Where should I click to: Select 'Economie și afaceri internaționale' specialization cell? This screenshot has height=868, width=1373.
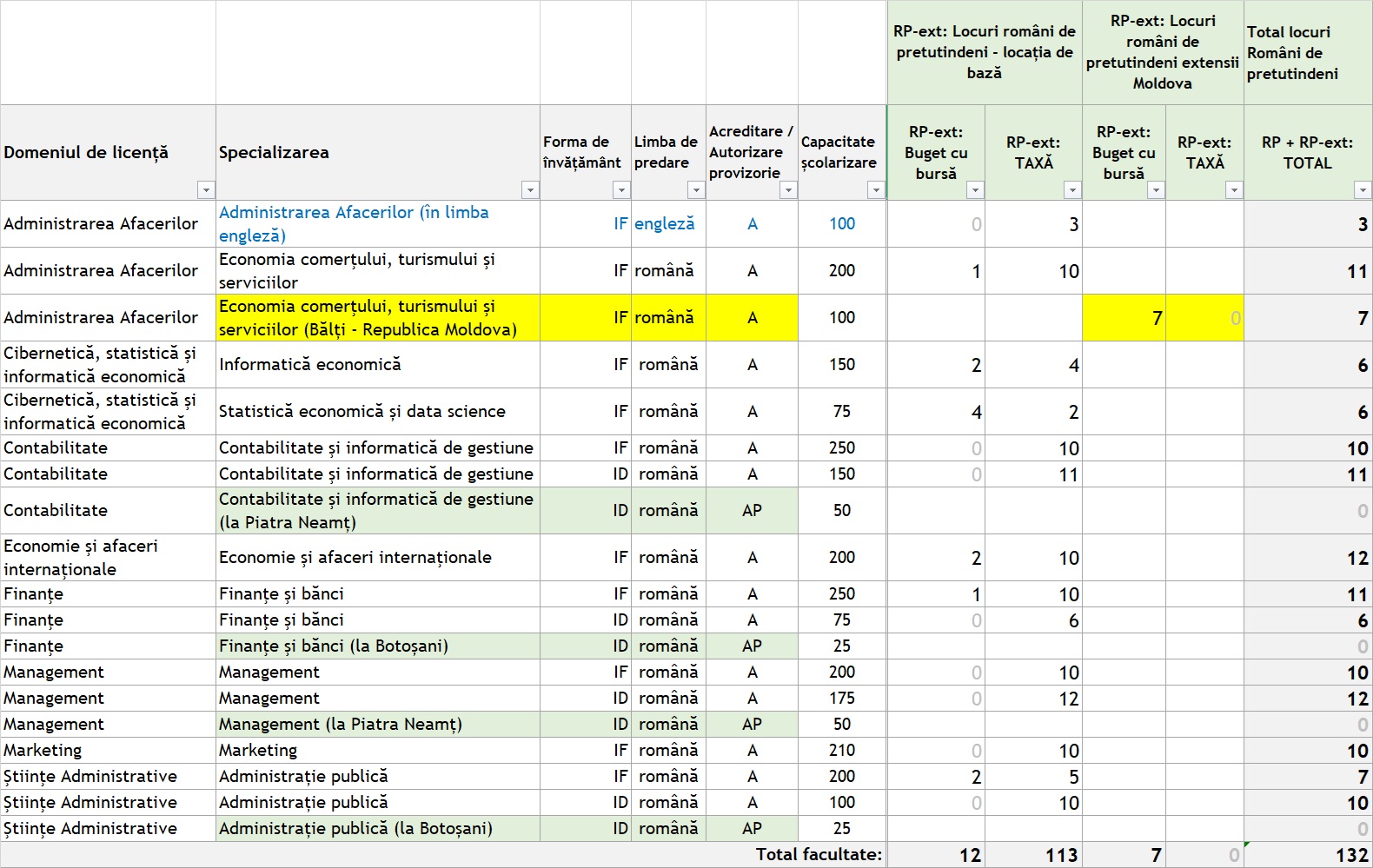pos(378,558)
